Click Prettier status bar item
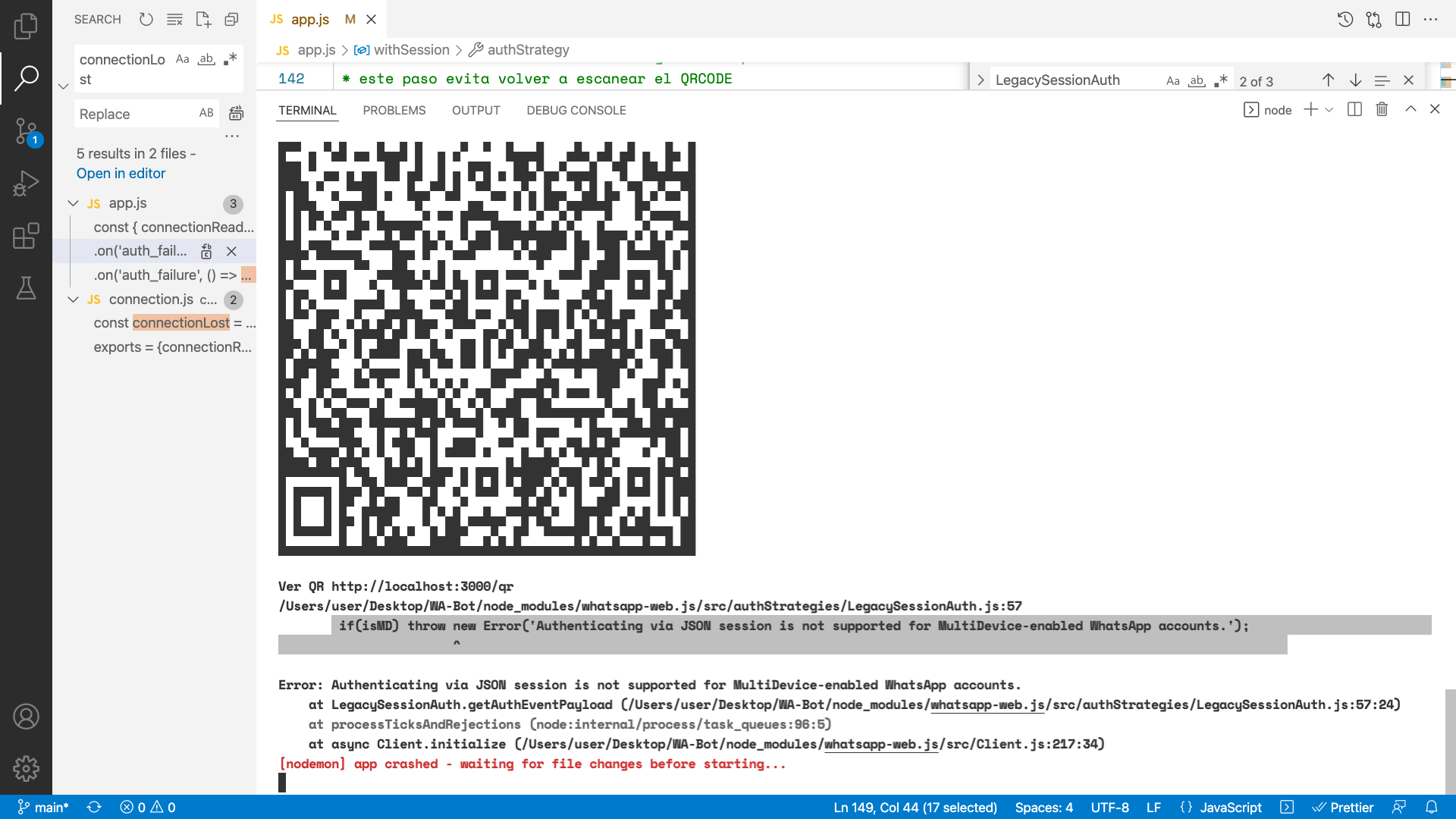1456x819 pixels. click(x=1343, y=808)
